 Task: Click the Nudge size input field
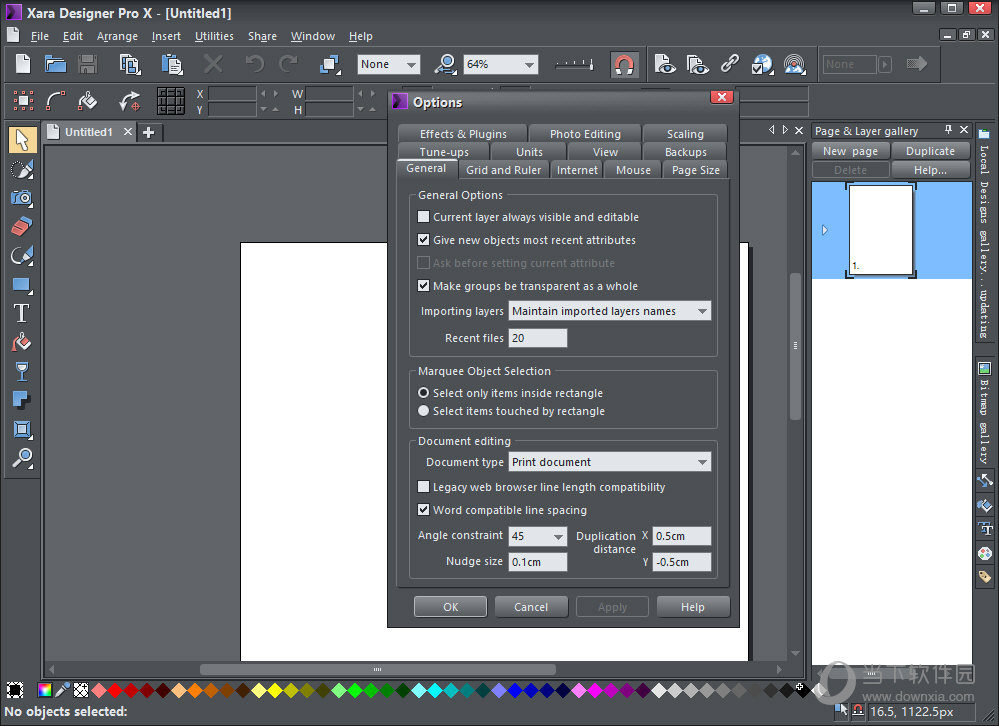click(538, 562)
